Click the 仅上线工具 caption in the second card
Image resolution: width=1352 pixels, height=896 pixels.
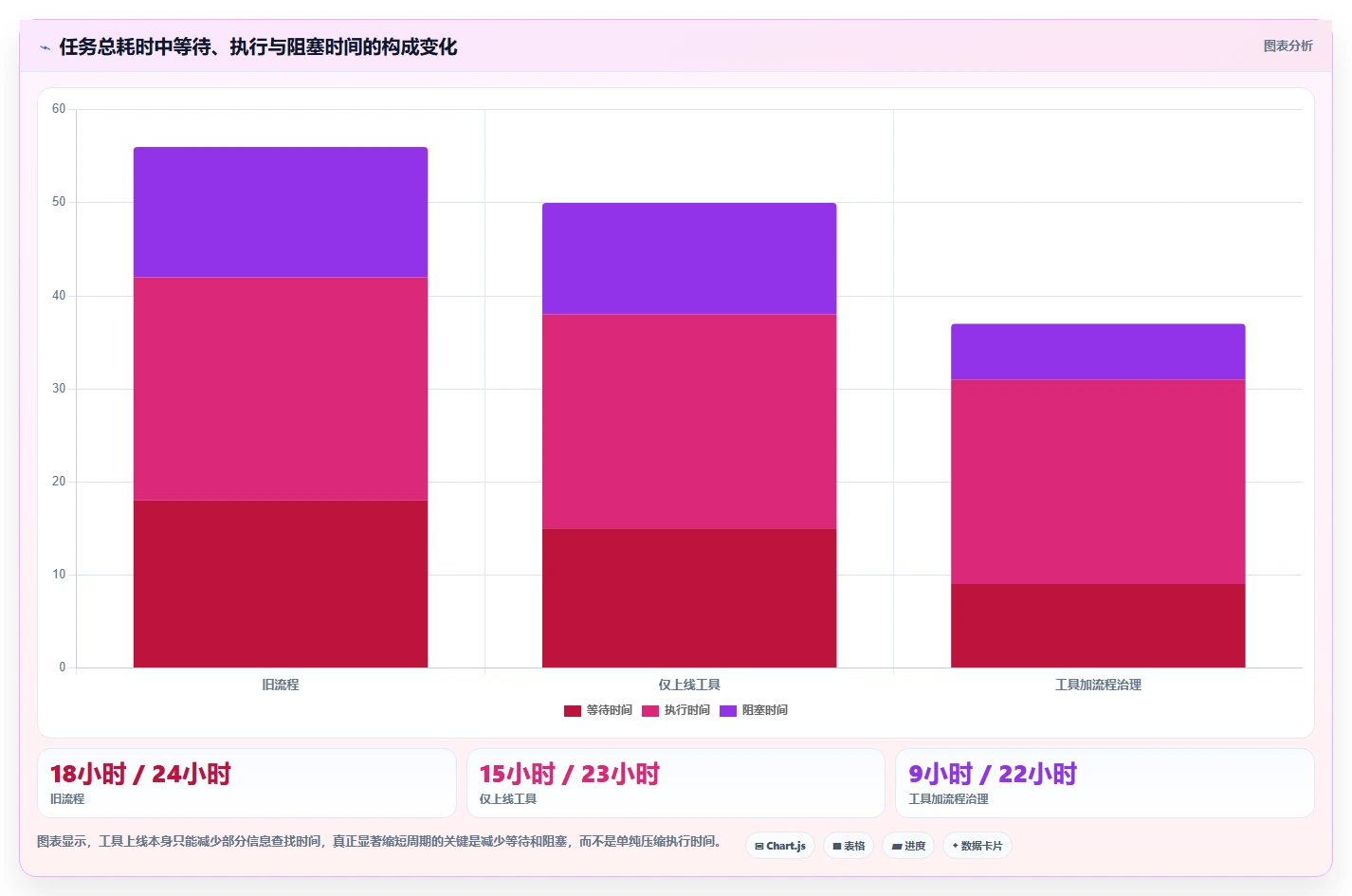click(508, 799)
